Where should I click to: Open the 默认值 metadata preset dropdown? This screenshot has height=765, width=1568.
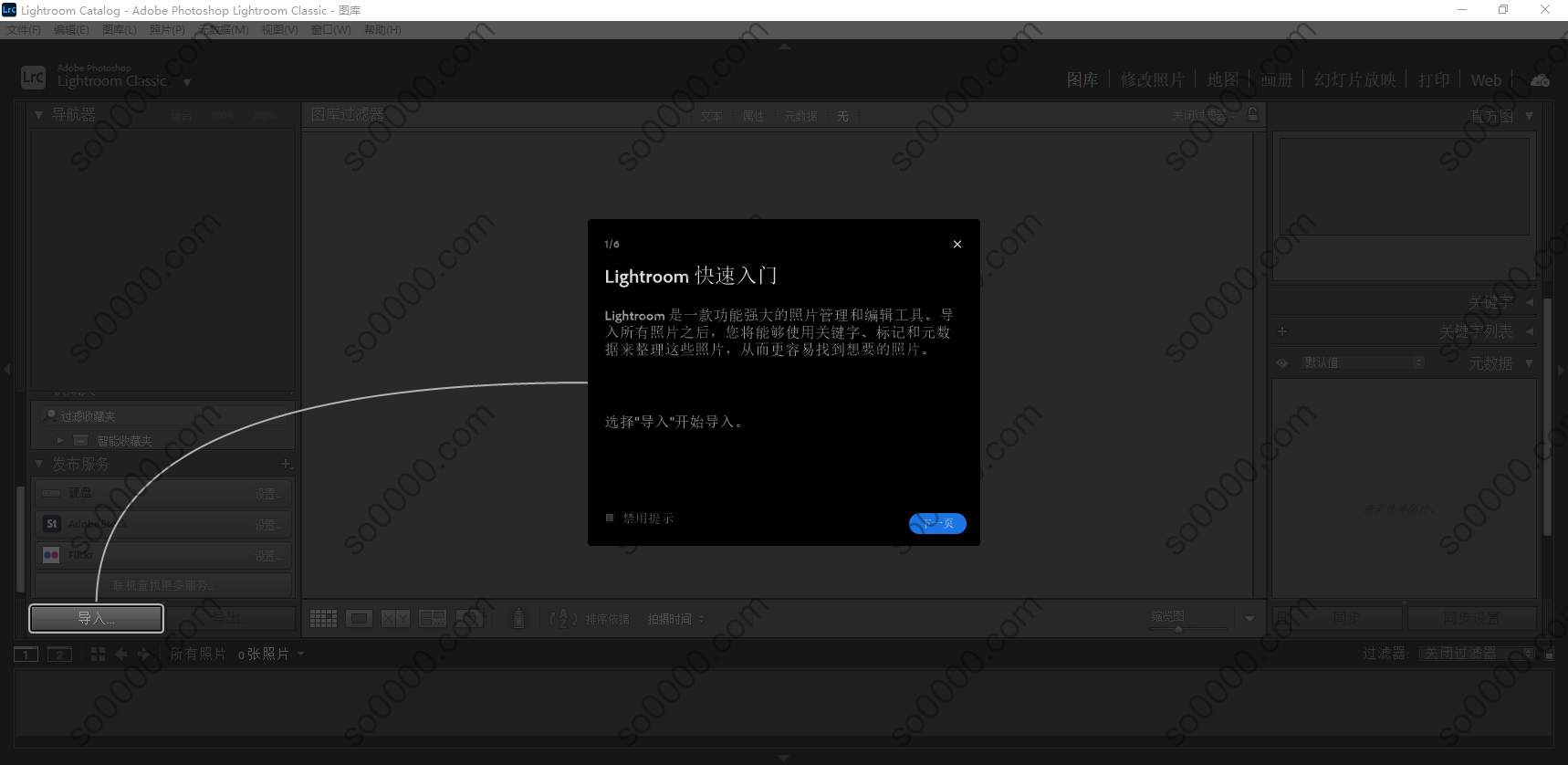click(x=1363, y=362)
